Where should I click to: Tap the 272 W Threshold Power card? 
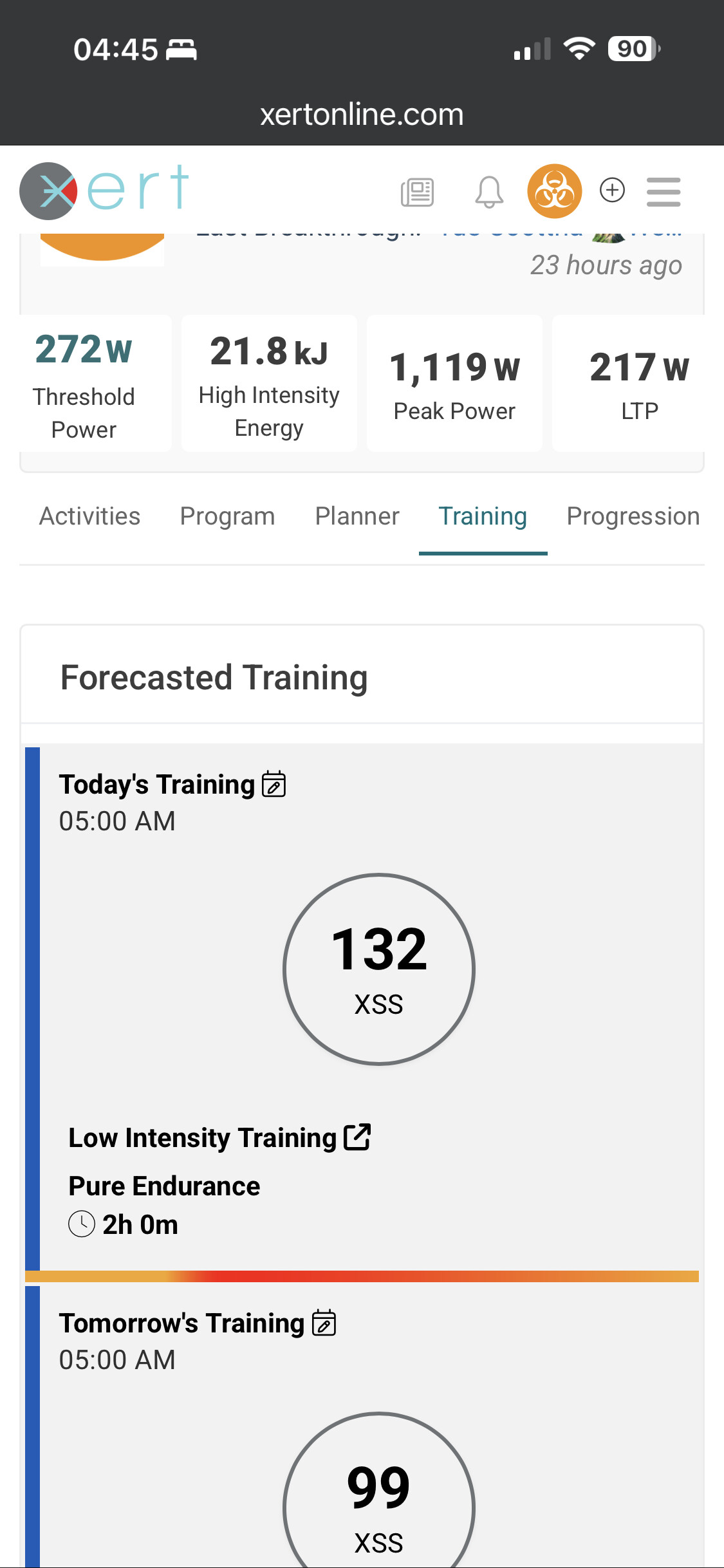tap(84, 384)
